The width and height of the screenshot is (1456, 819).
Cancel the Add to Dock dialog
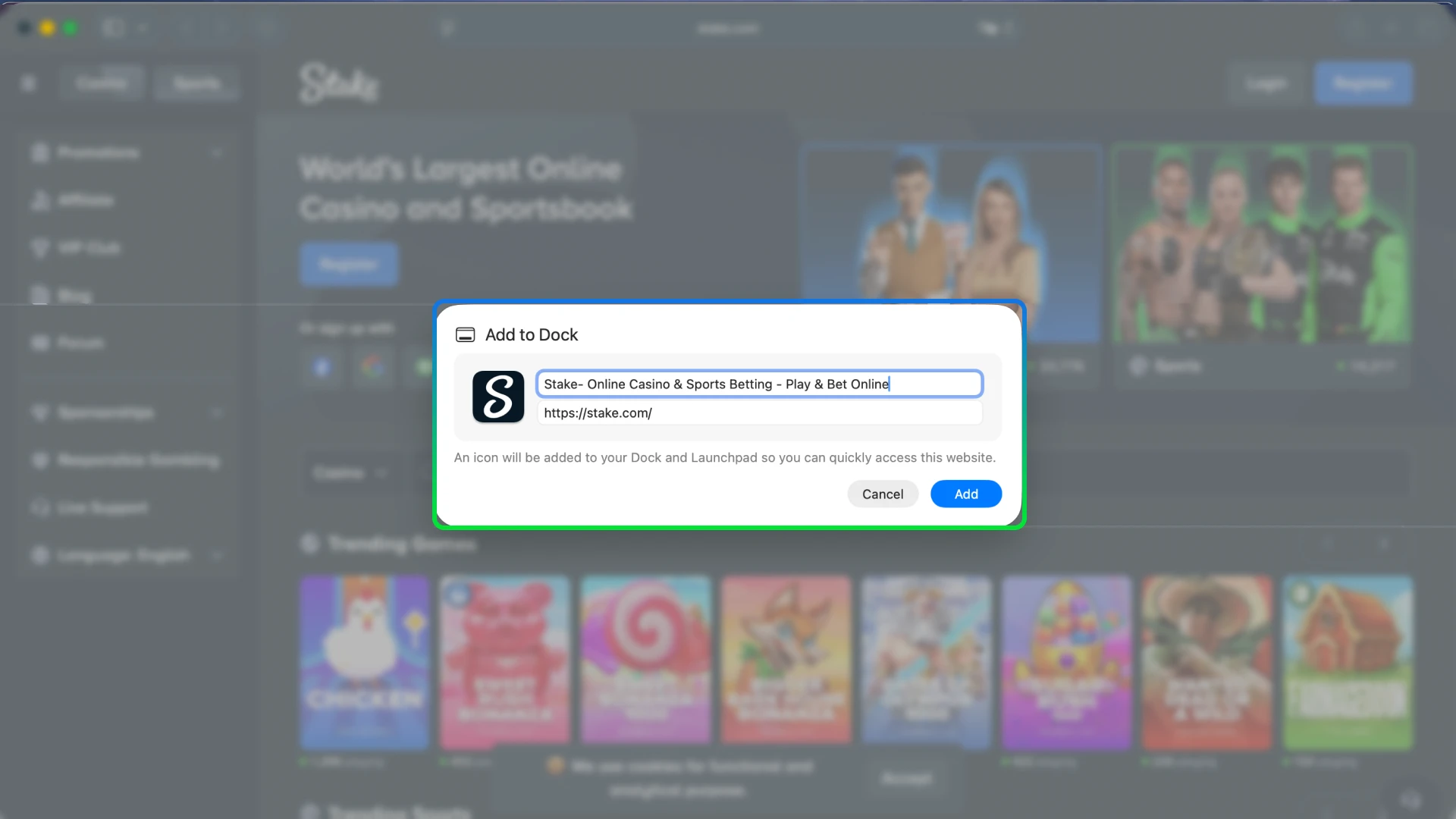[882, 494]
